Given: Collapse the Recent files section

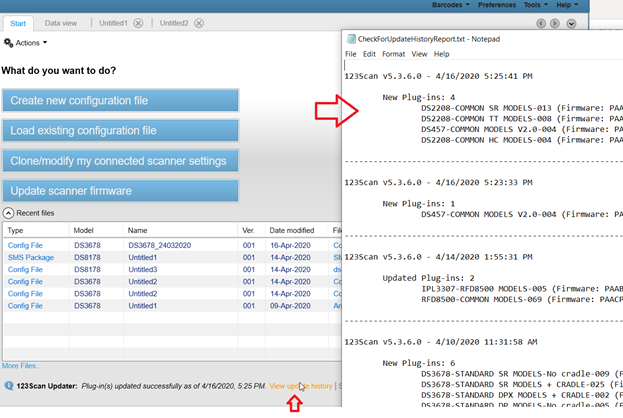Looking at the screenshot, I should 8,213.
